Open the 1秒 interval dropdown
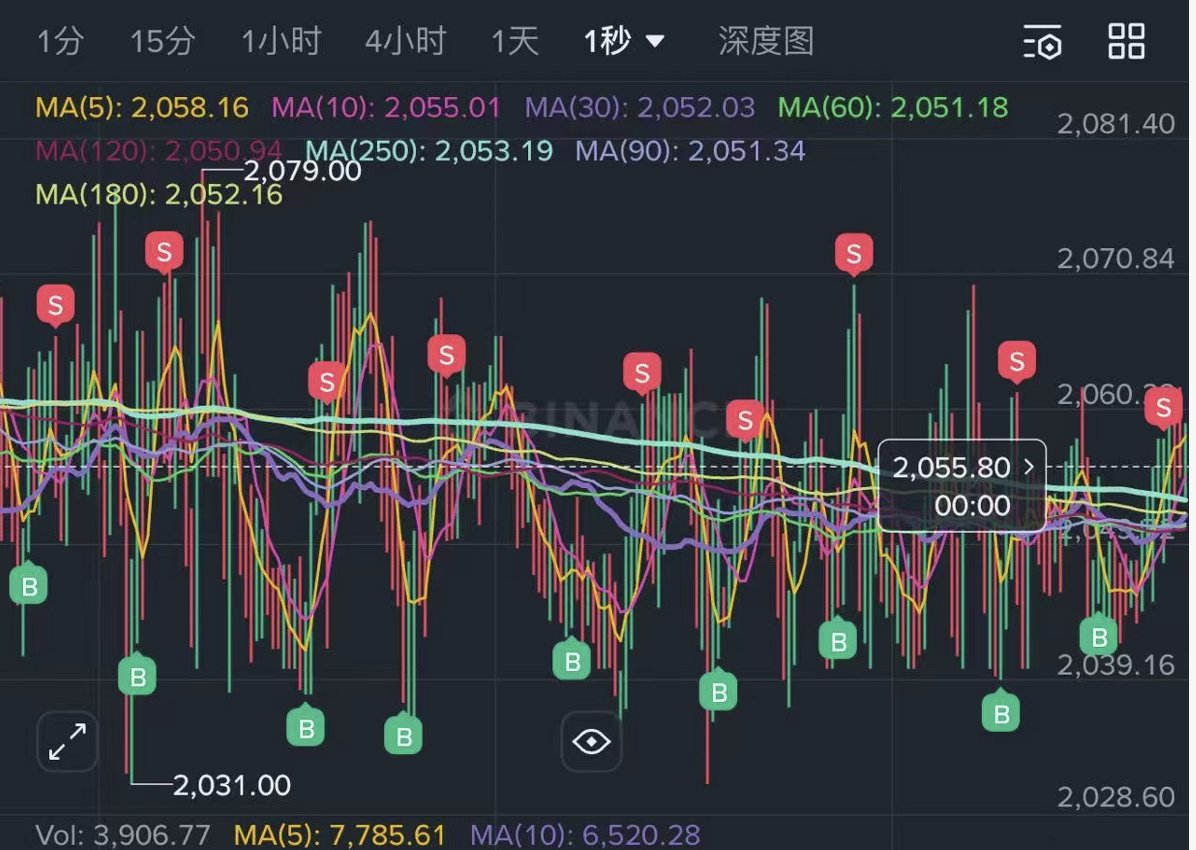 624,42
